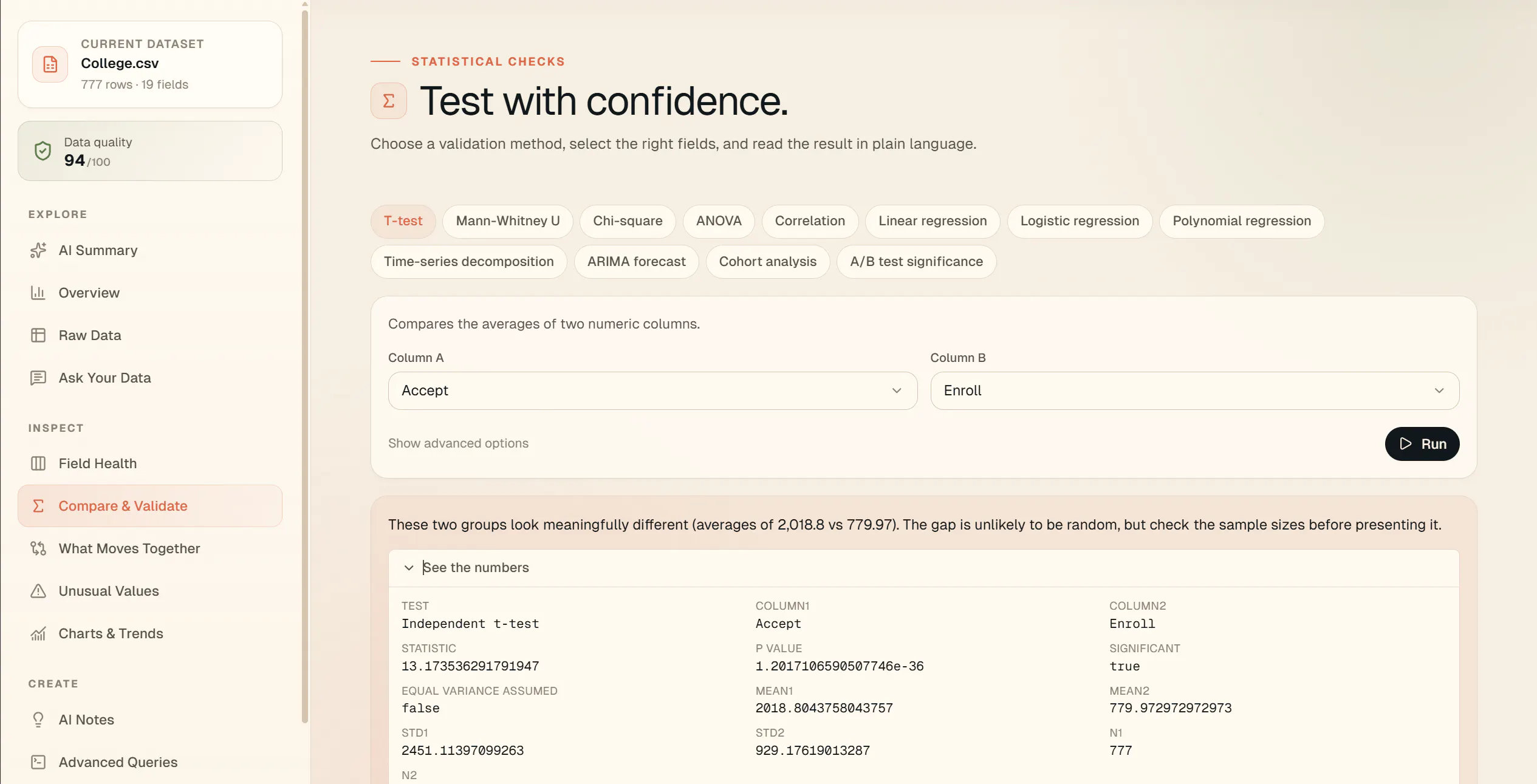This screenshot has width=1537, height=784.
Task: Click the Raw Data table icon
Action: [38, 335]
